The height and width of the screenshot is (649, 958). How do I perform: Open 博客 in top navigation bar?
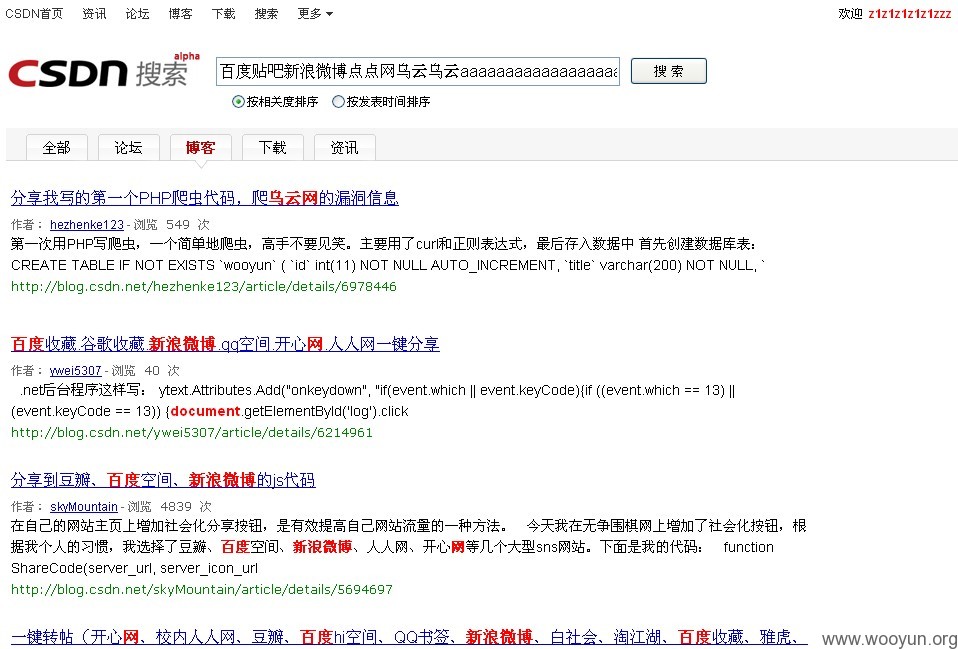click(180, 13)
